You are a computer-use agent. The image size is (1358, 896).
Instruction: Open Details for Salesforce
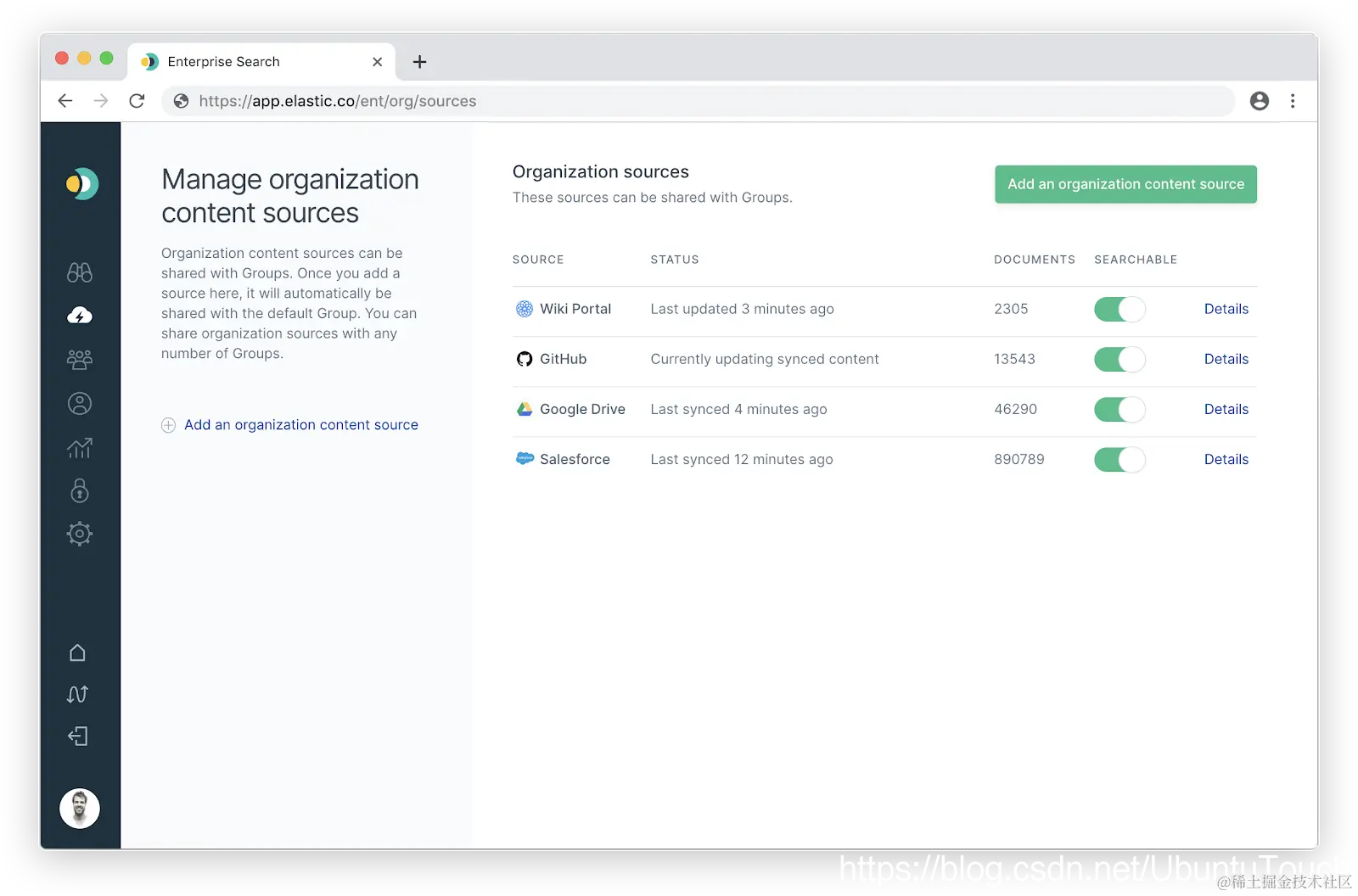1226,459
